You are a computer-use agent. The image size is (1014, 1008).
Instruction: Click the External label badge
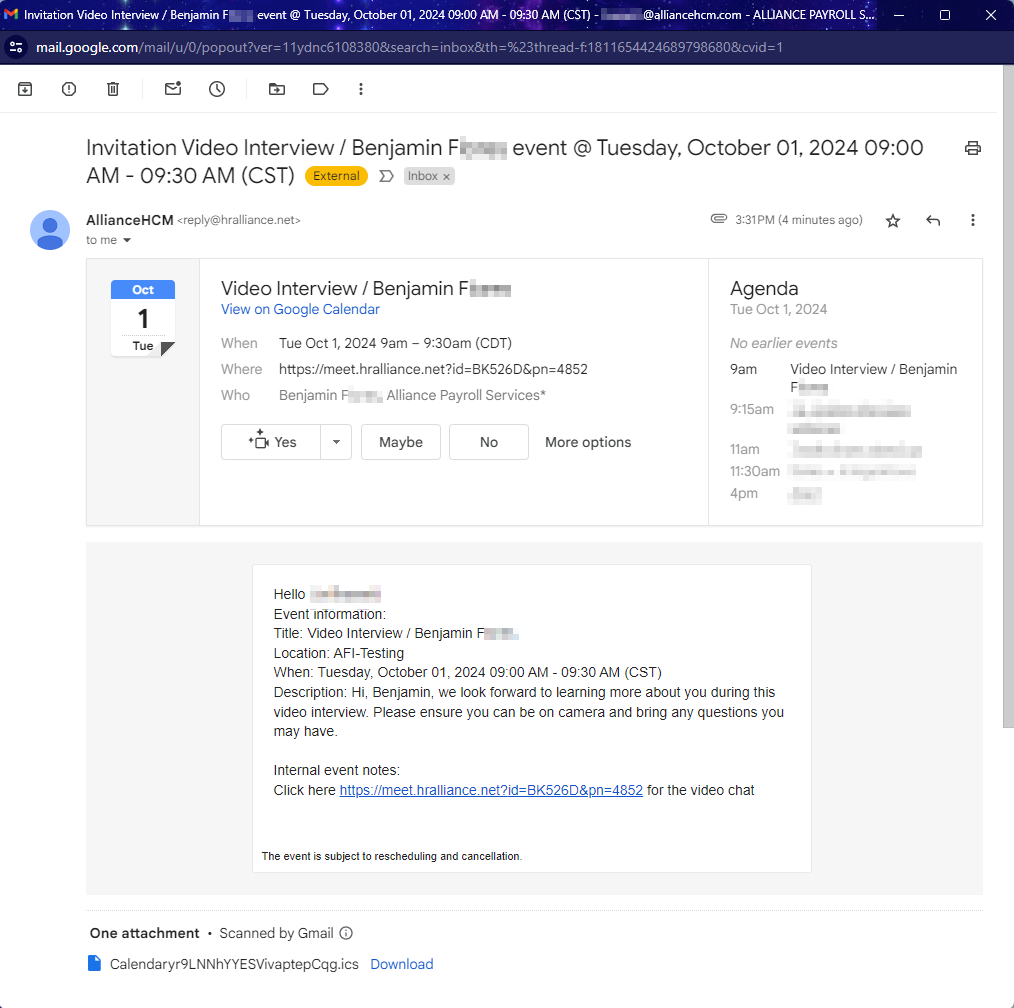coord(336,176)
